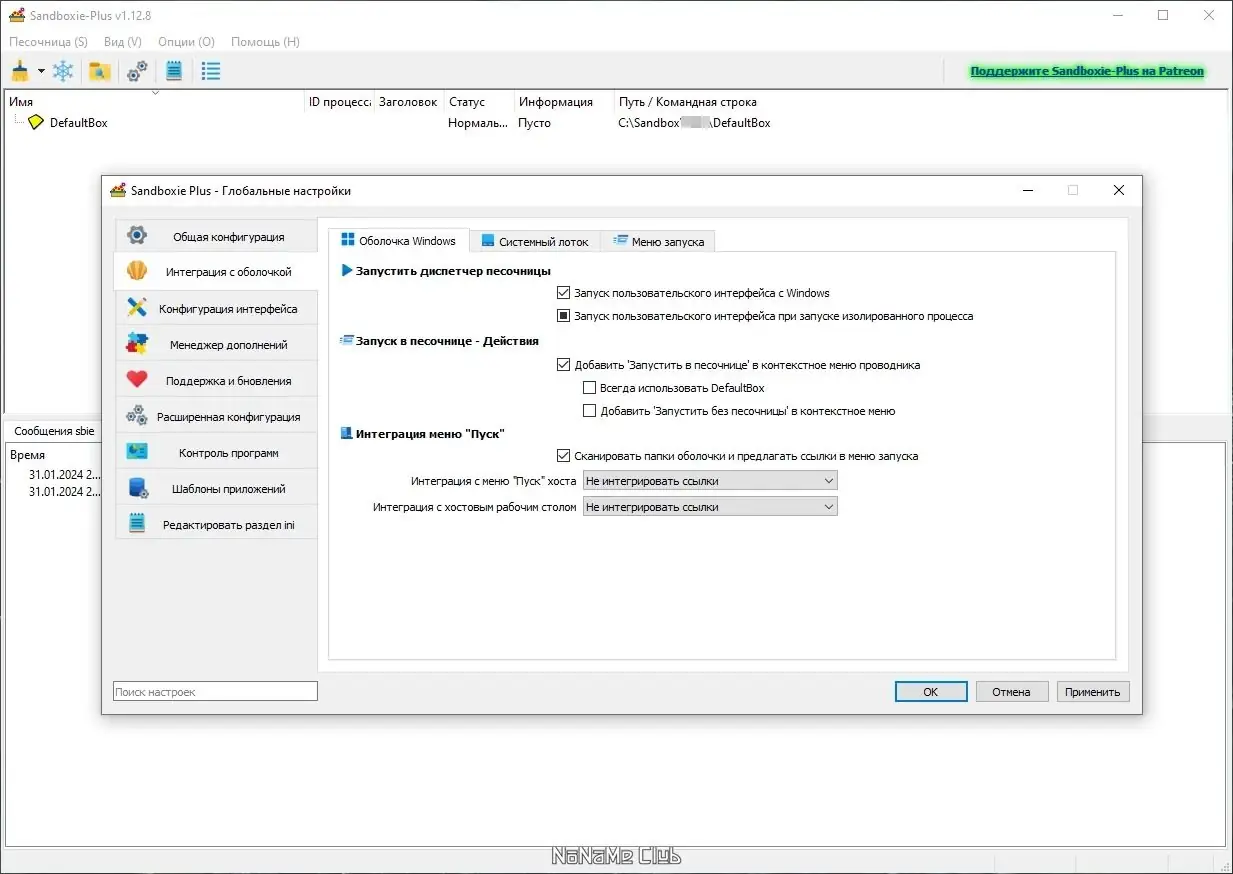
Task: Select notepad icon for Редактировать раздел ini
Action: pos(137,524)
